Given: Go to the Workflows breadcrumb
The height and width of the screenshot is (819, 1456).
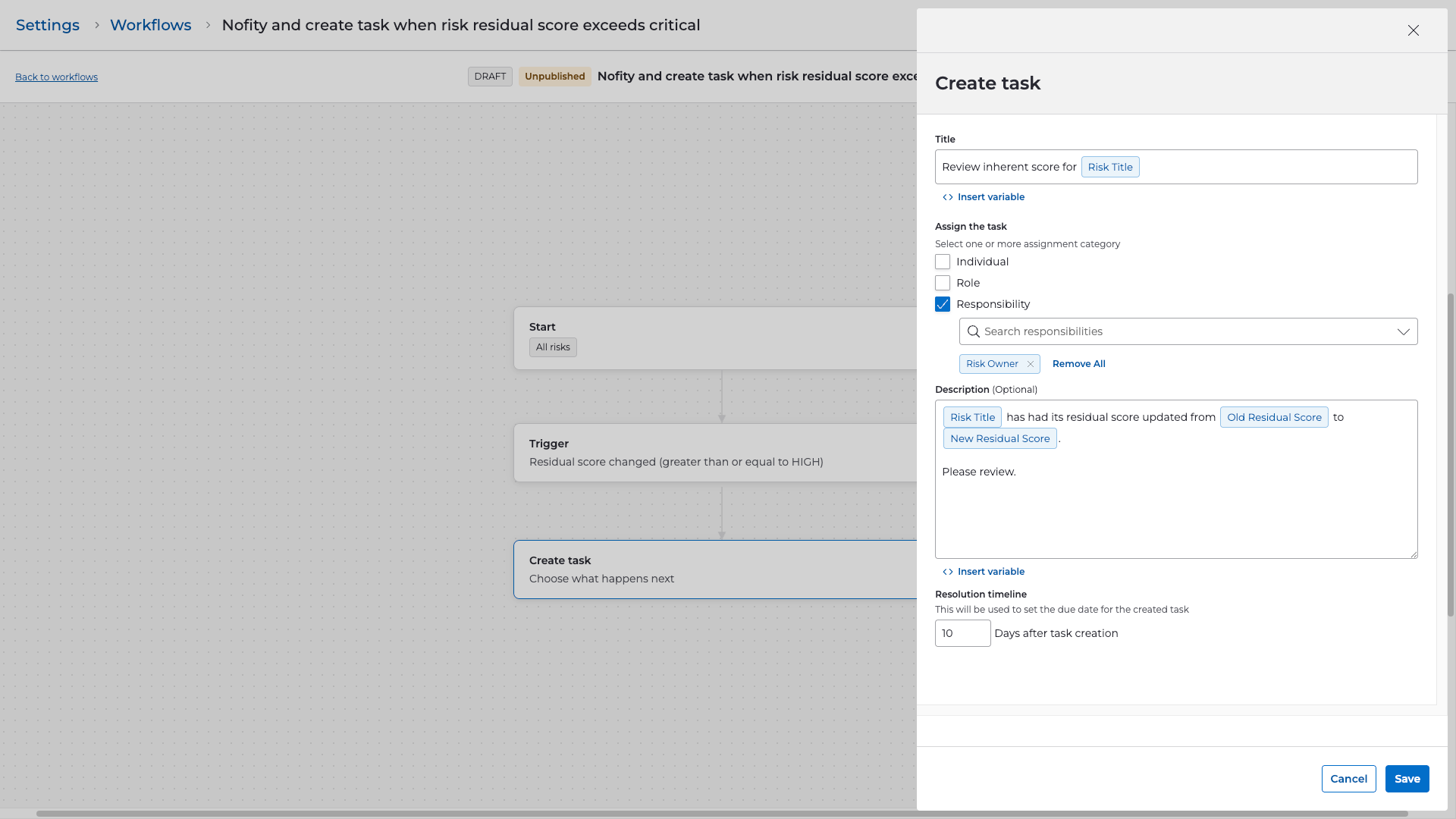Looking at the screenshot, I should pyautogui.click(x=150, y=25).
